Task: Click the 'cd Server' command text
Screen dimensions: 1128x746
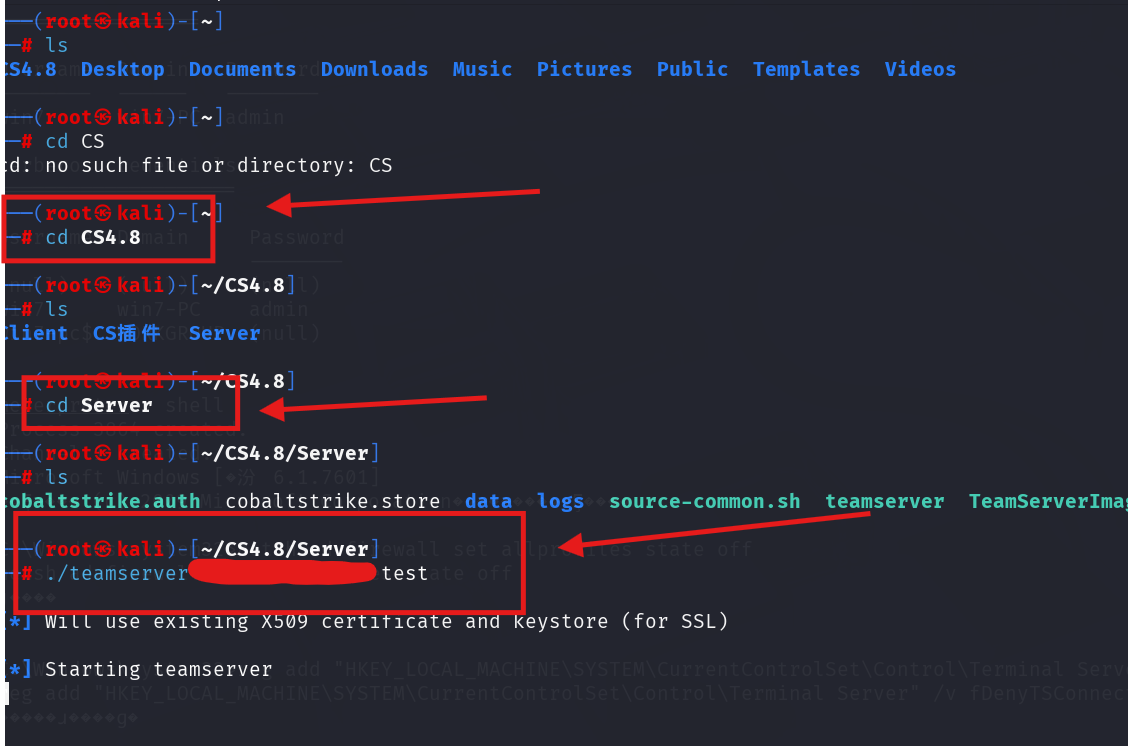Action: pos(99,405)
